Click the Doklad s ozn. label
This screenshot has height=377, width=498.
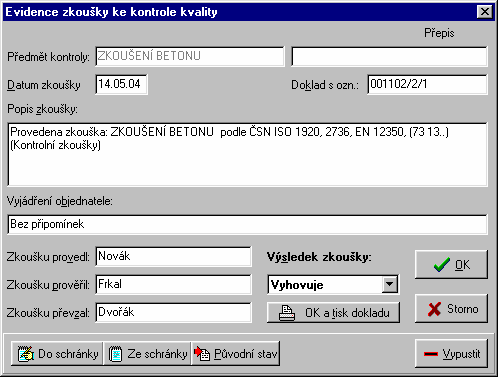(x=325, y=85)
